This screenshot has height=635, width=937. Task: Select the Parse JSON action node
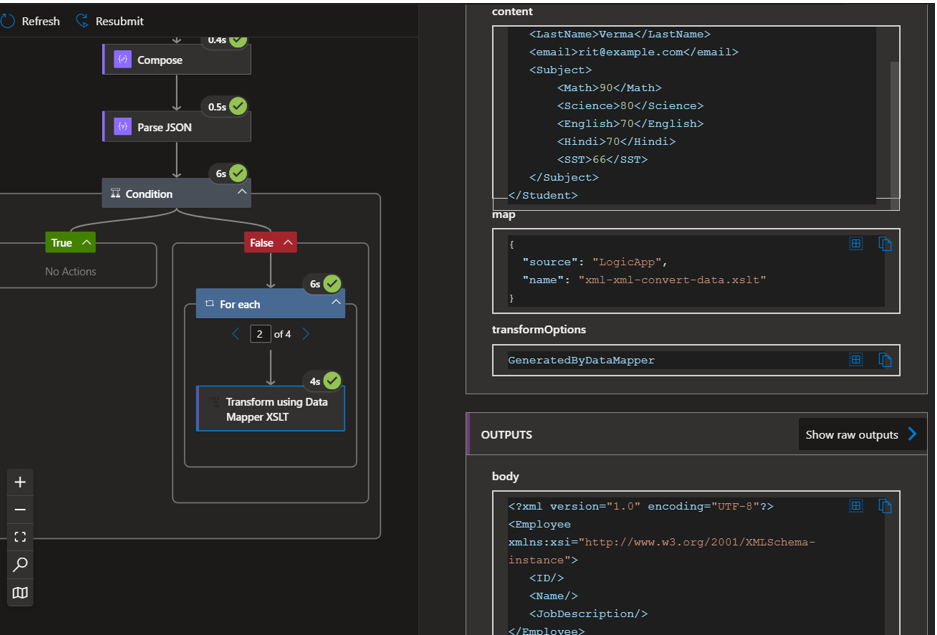pos(176,127)
